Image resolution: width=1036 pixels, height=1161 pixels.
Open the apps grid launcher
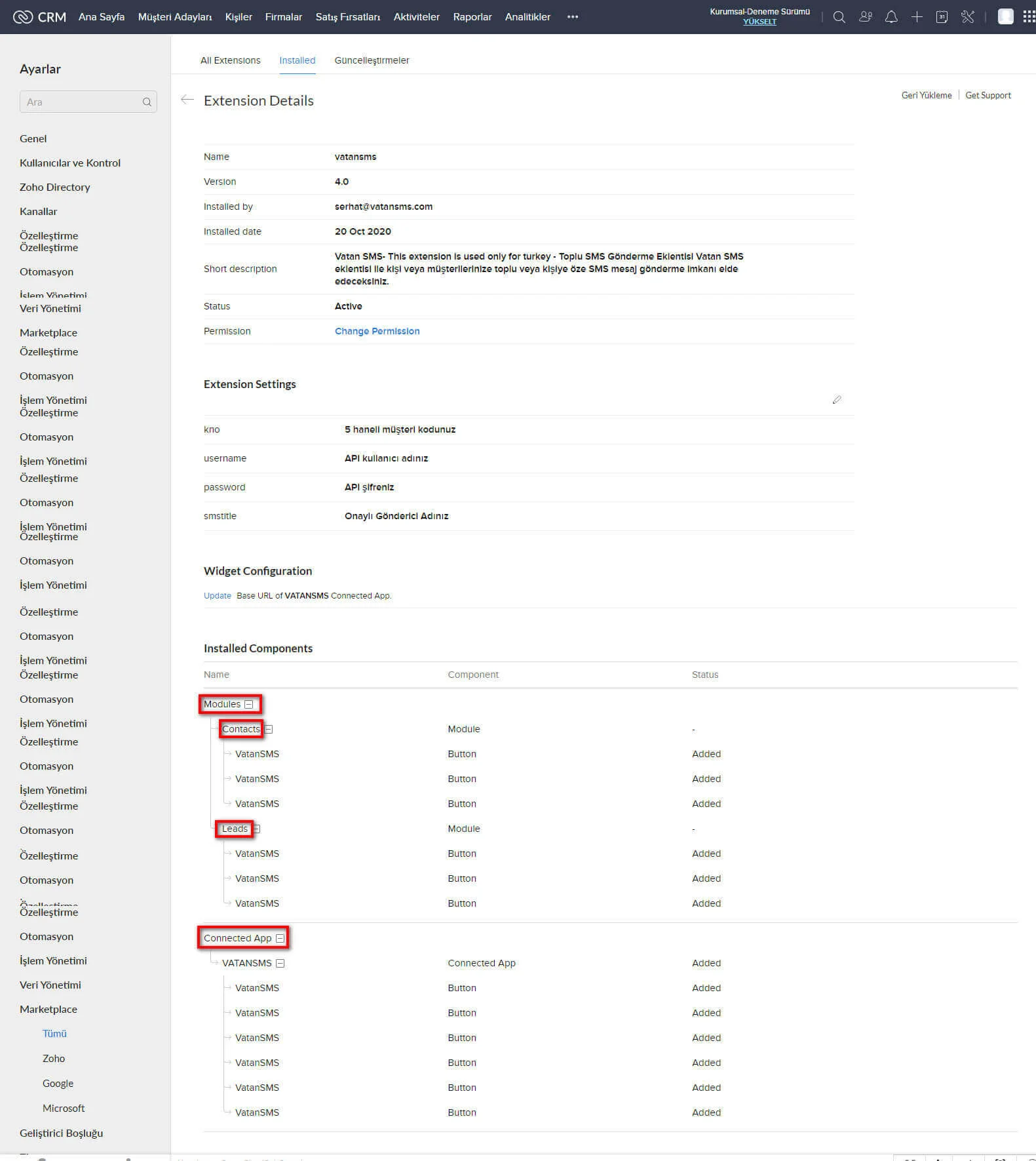click(x=1029, y=17)
